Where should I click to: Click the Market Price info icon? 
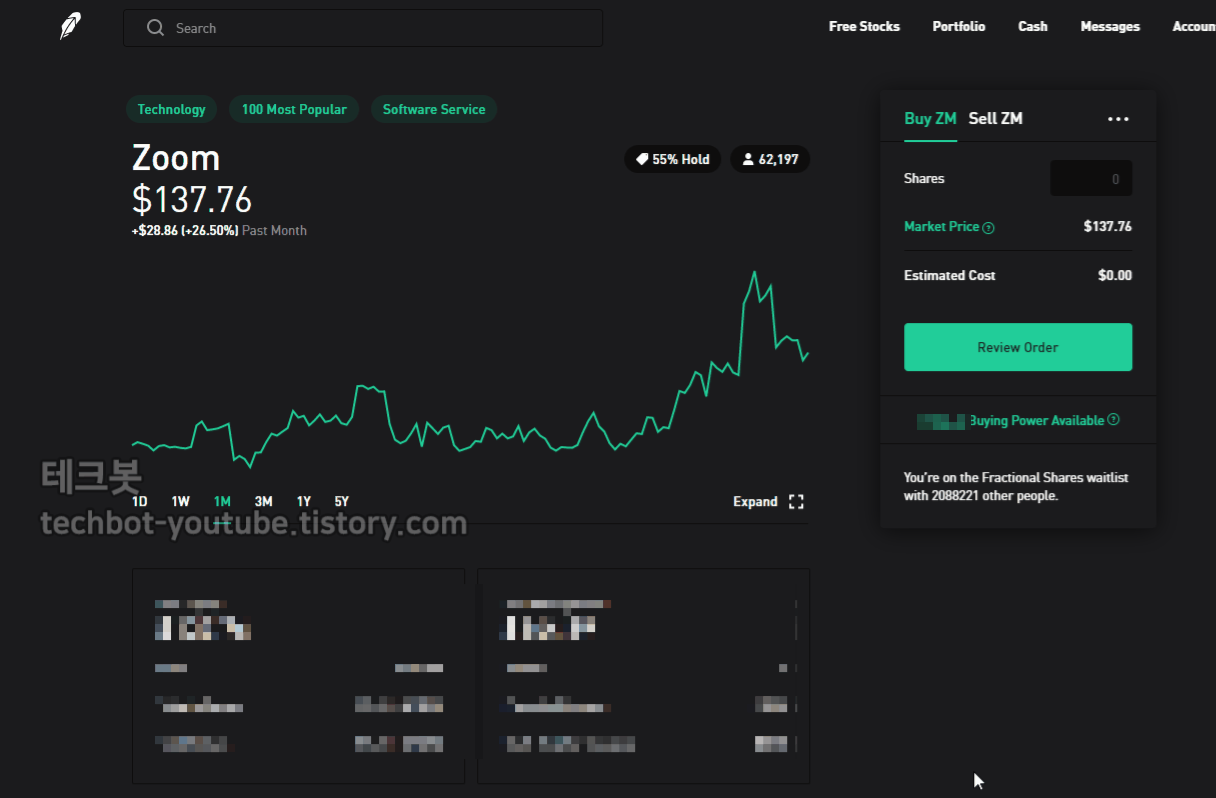988,228
